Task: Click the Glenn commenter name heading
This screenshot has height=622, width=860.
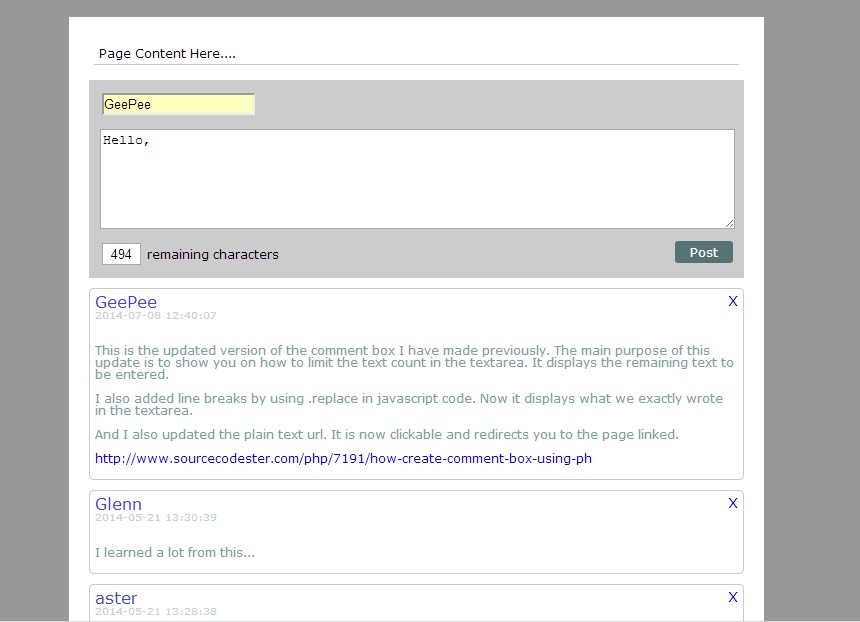Action: [x=118, y=504]
